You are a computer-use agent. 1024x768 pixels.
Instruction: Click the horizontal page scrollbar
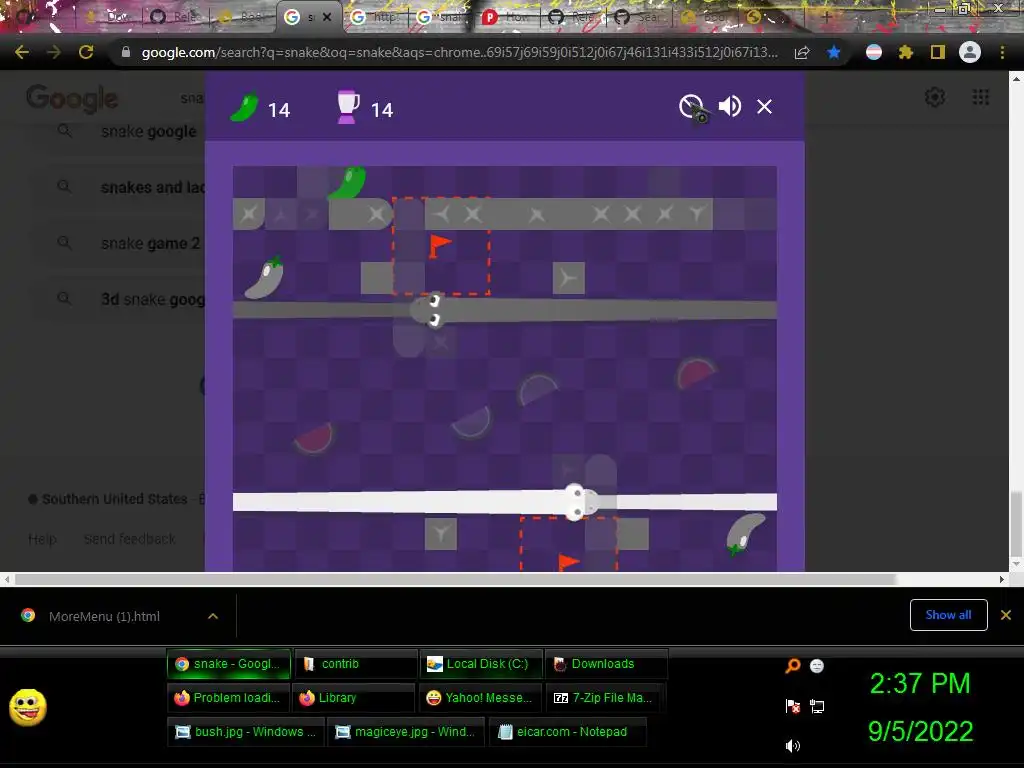tap(455, 579)
